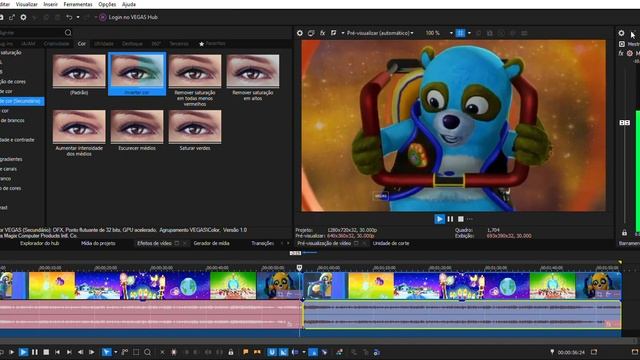Click stop button under video preview
This screenshot has width=640, height=360.
460,219
